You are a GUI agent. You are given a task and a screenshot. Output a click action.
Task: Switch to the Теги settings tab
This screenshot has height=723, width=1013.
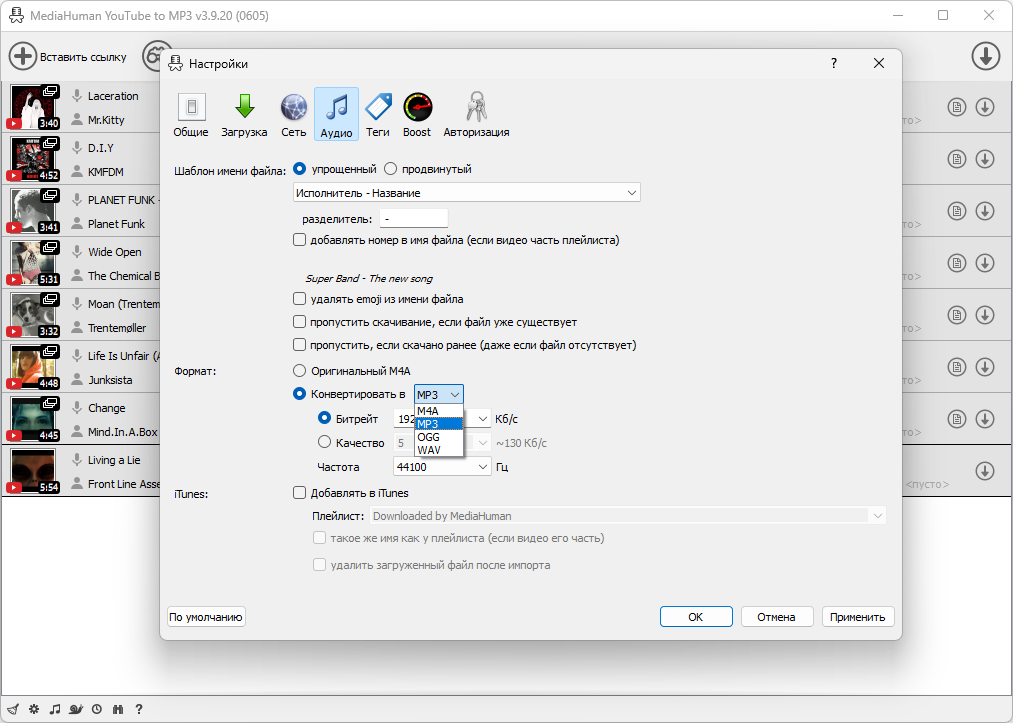[x=378, y=115]
